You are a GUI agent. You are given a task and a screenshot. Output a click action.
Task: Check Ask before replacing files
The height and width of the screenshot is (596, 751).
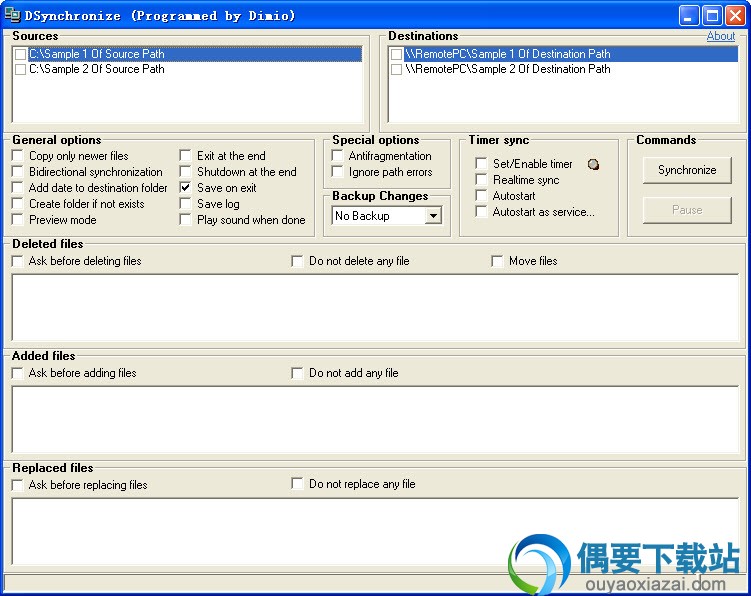18,485
